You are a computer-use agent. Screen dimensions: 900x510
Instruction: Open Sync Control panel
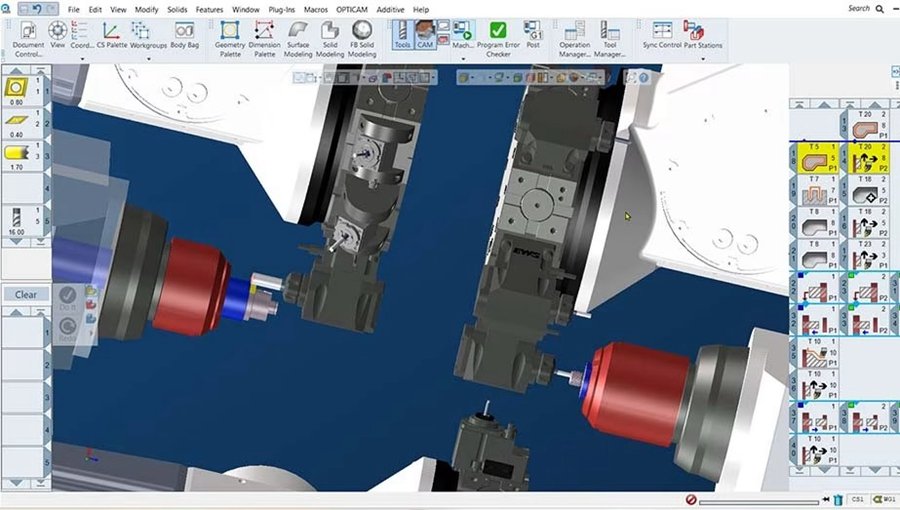point(662,34)
